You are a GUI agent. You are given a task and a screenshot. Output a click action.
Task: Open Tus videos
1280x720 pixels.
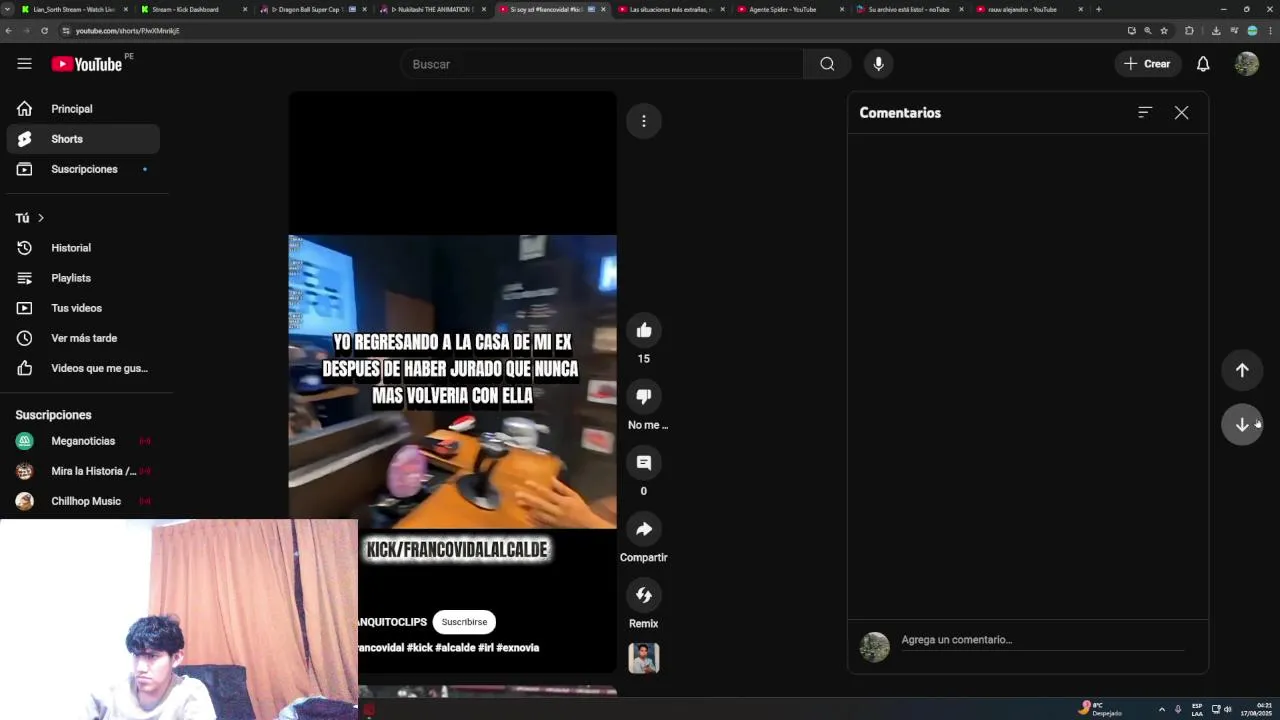83,308
